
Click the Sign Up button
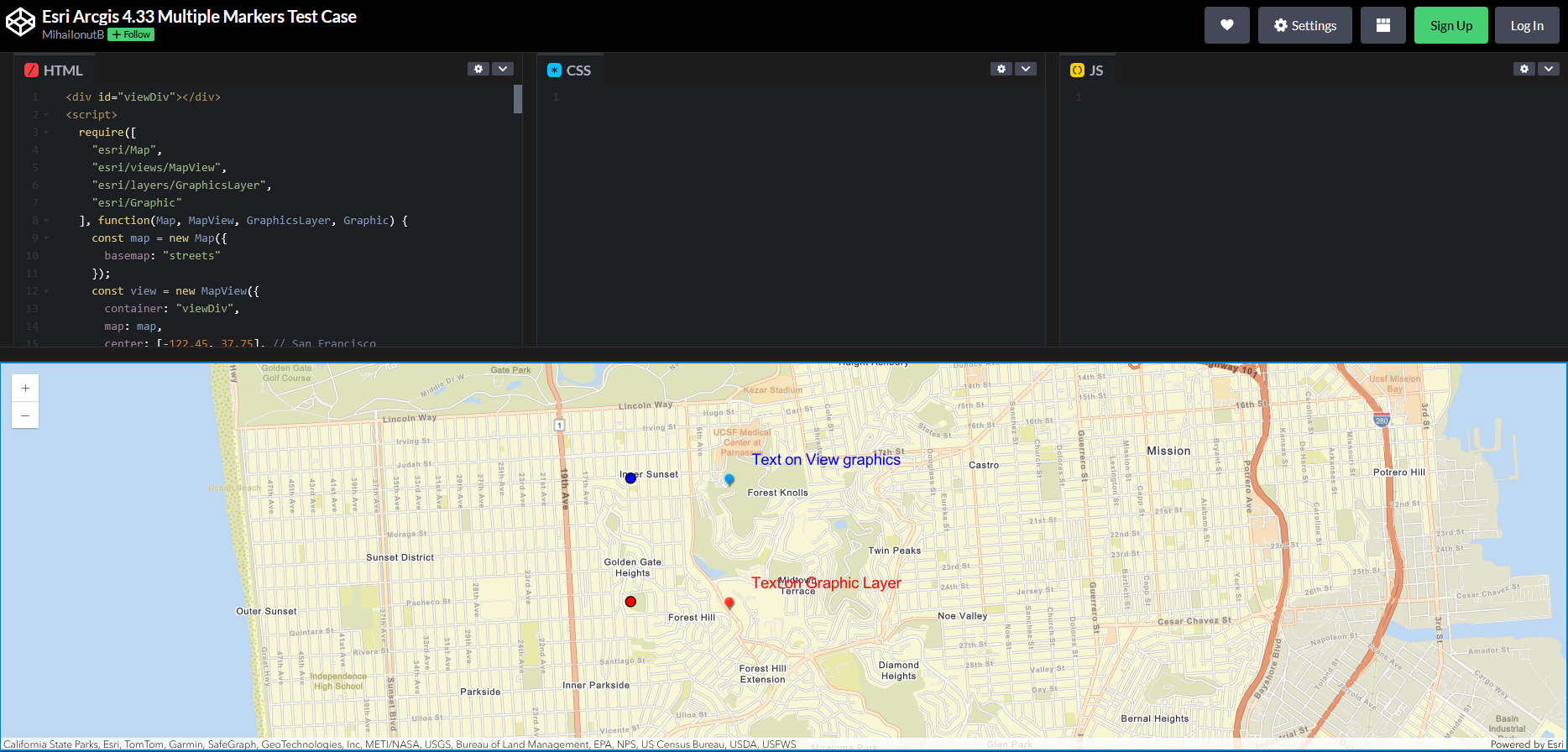(x=1450, y=25)
